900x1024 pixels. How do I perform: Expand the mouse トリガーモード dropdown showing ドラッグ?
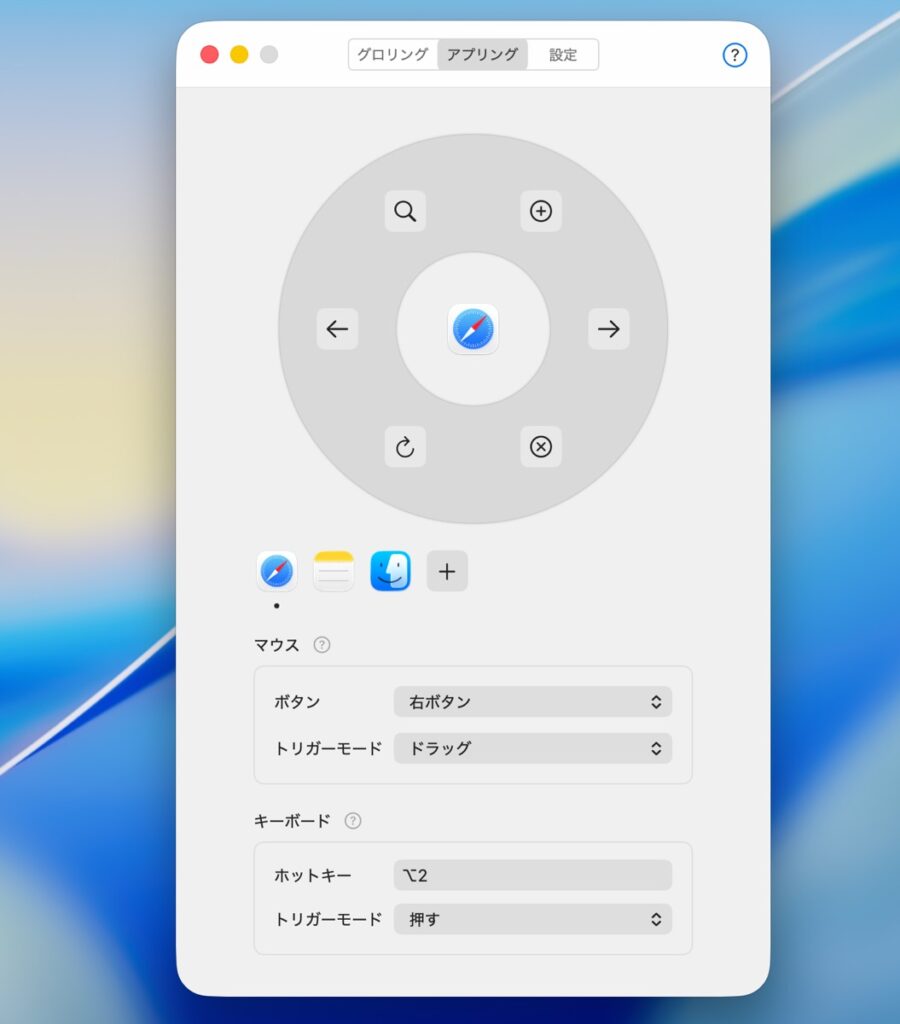pyautogui.click(x=533, y=748)
